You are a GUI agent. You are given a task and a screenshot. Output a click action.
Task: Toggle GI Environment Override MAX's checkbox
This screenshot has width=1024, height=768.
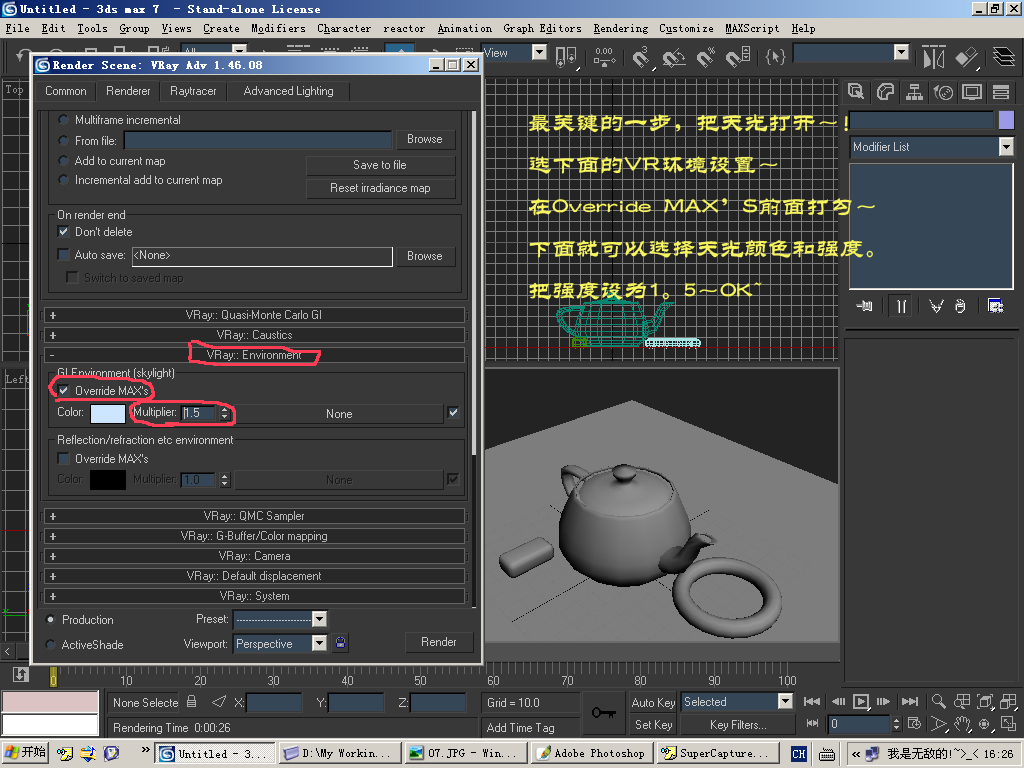(63, 391)
